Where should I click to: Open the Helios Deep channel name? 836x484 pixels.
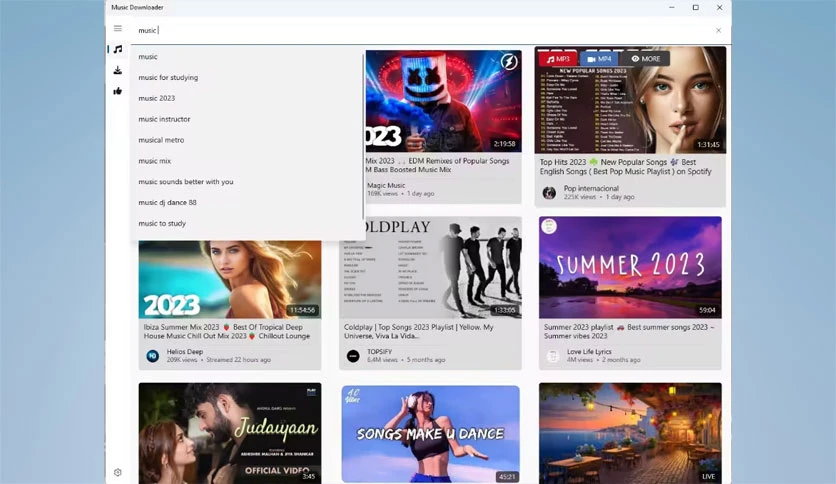tap(184, 352)
